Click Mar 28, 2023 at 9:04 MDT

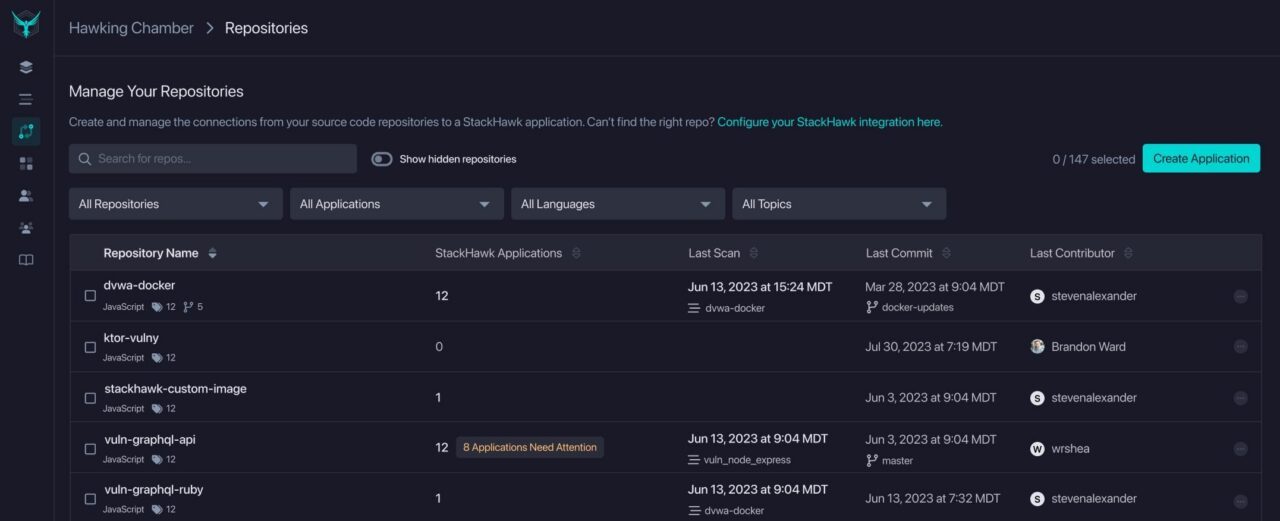935,287
